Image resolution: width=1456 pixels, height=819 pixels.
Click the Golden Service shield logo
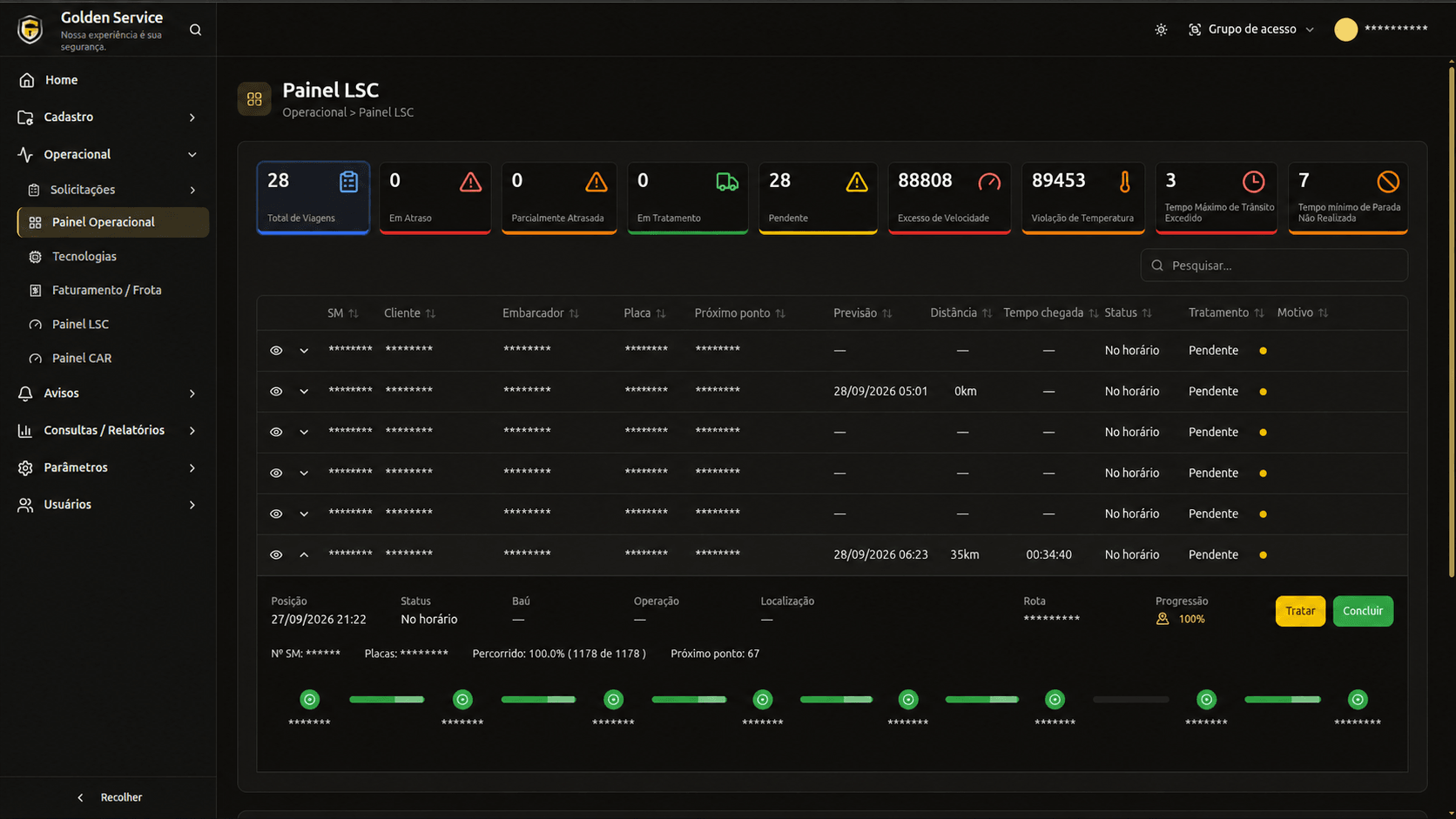30,30
